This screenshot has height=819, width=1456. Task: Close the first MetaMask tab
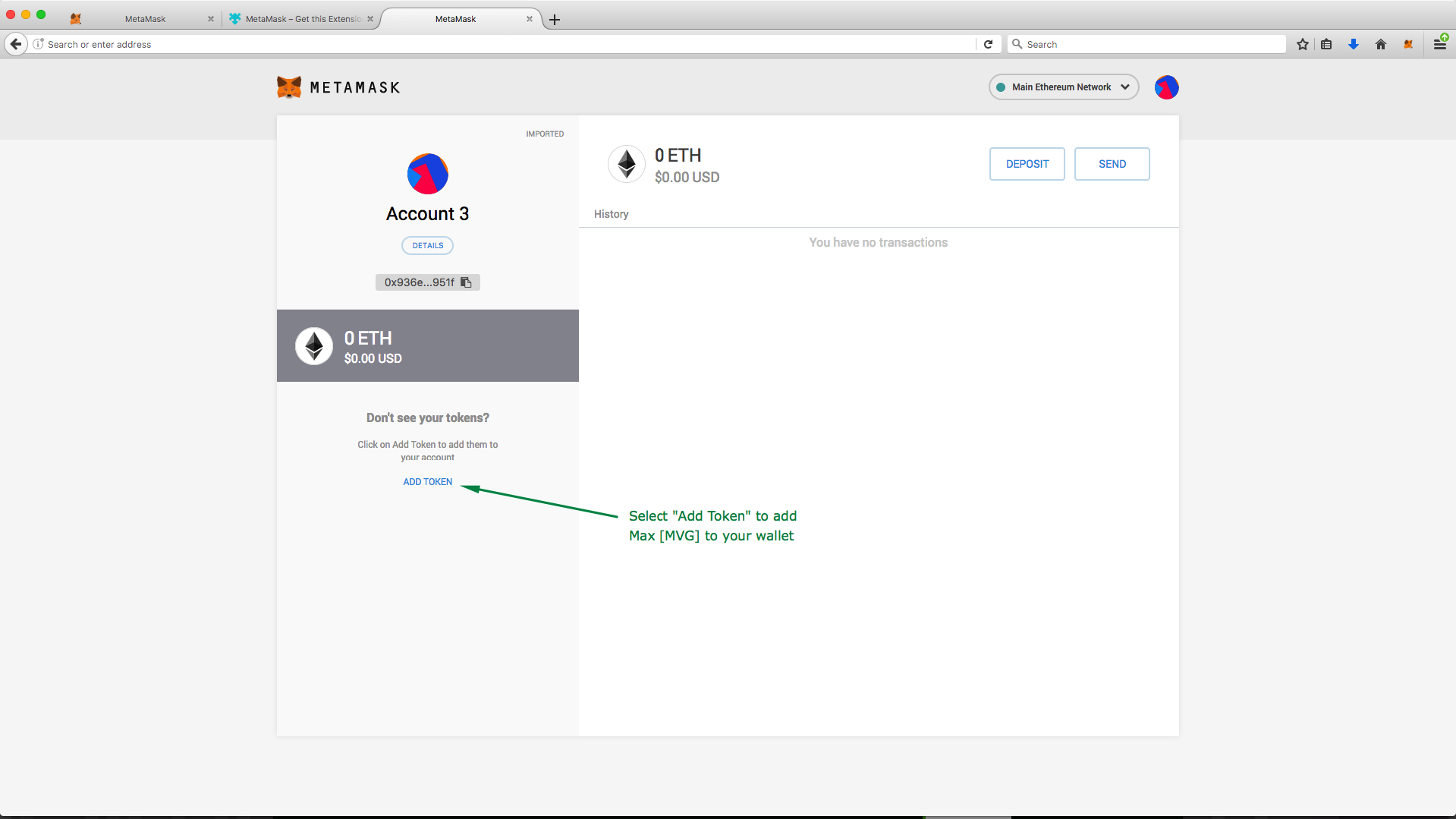(x=211, y=19)
